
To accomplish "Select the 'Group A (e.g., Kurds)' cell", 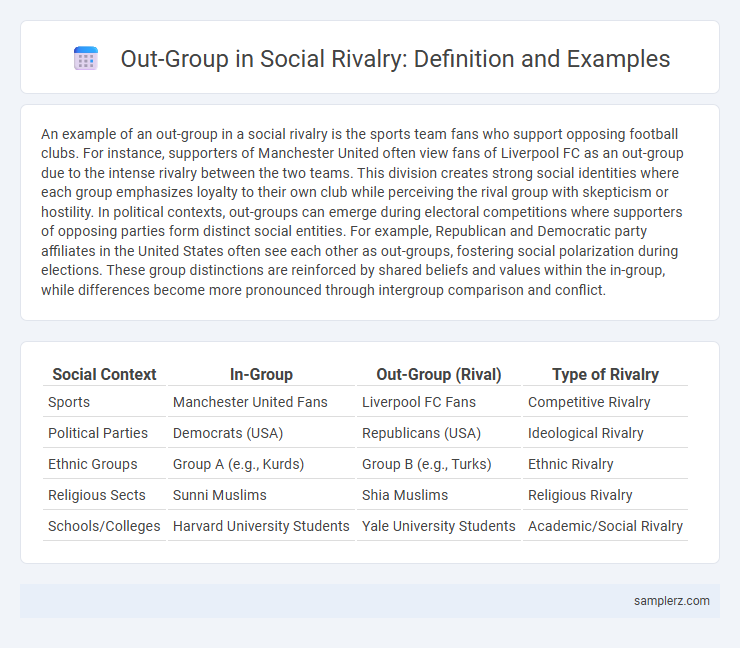I will pos(261,464).
